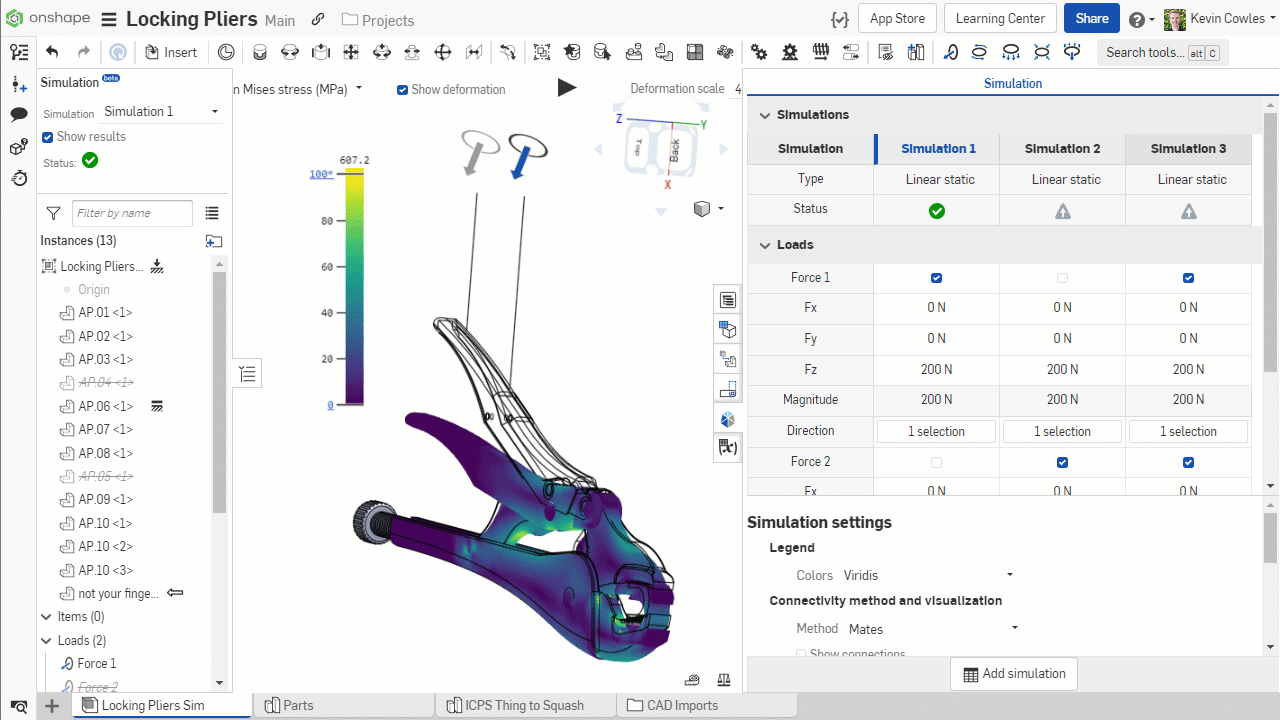Click the undo arrow icon
Viewport: 1280px width, 720px height.
click(52, 52)
